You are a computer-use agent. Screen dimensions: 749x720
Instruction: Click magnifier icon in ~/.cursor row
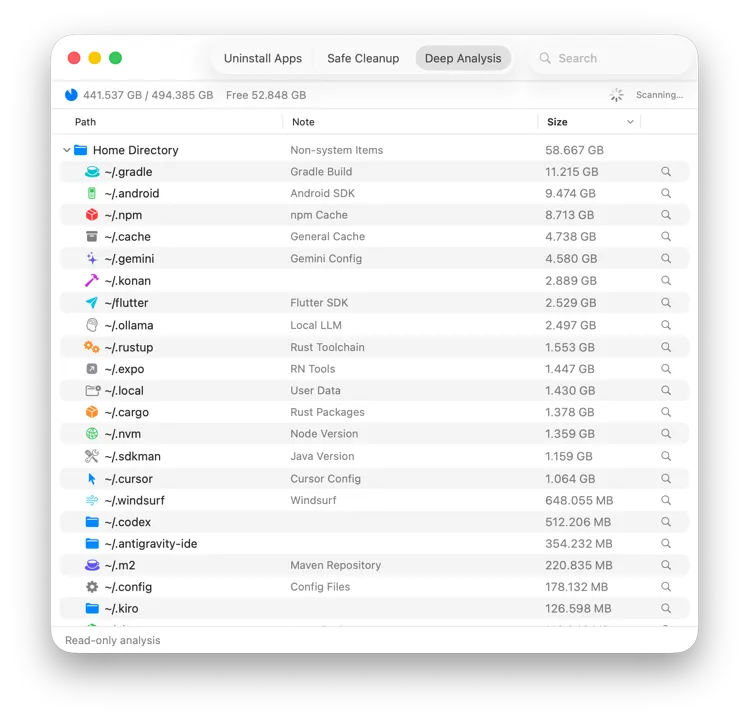click(x=666, y=479)
